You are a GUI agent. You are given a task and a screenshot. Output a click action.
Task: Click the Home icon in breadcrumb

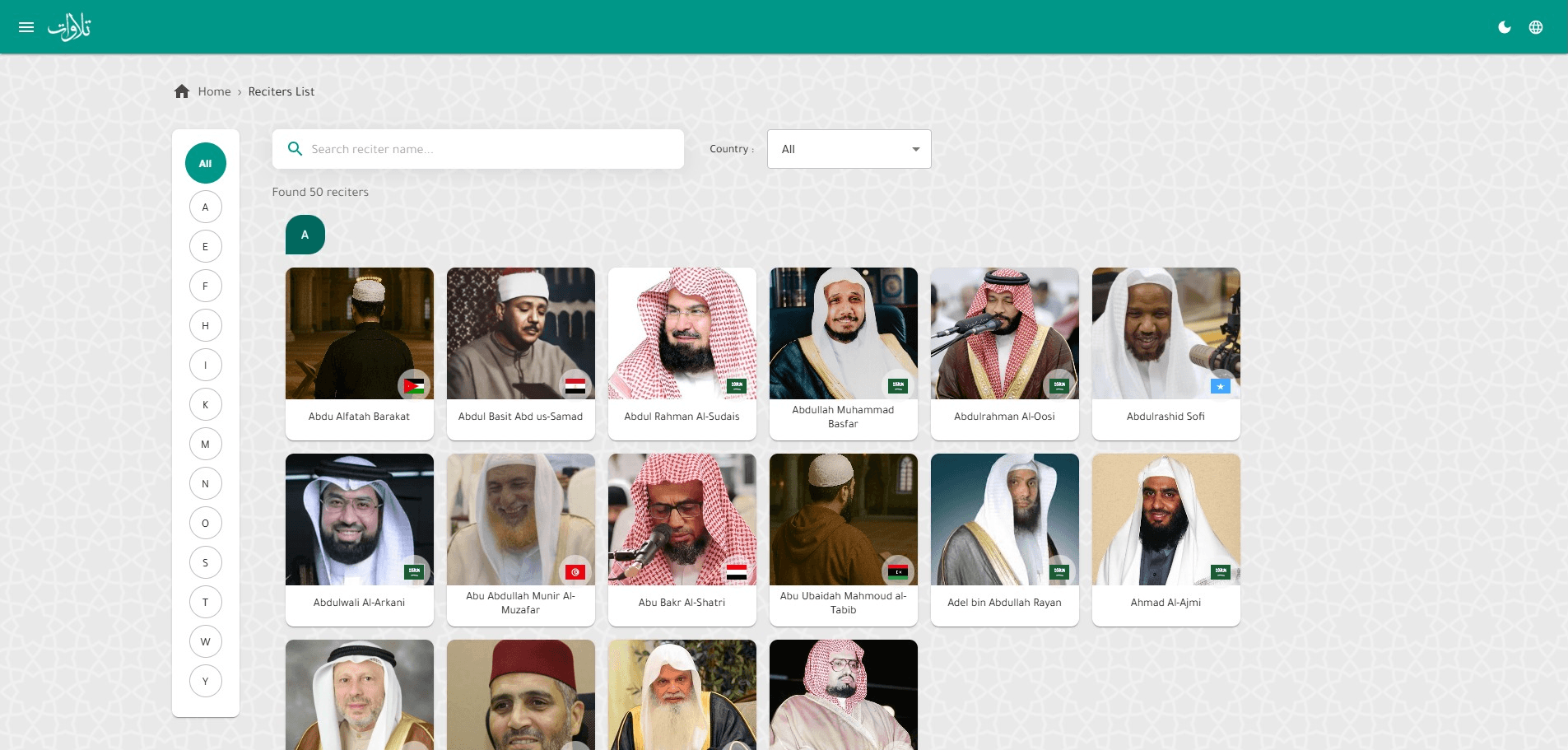pos(182,91)
